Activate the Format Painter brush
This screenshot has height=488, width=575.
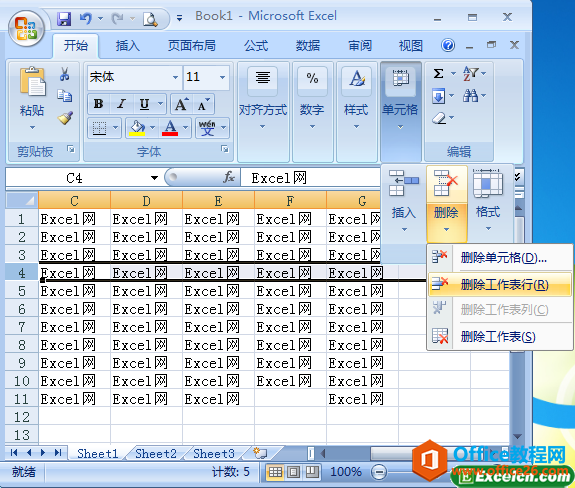click(x=65, y=117)
